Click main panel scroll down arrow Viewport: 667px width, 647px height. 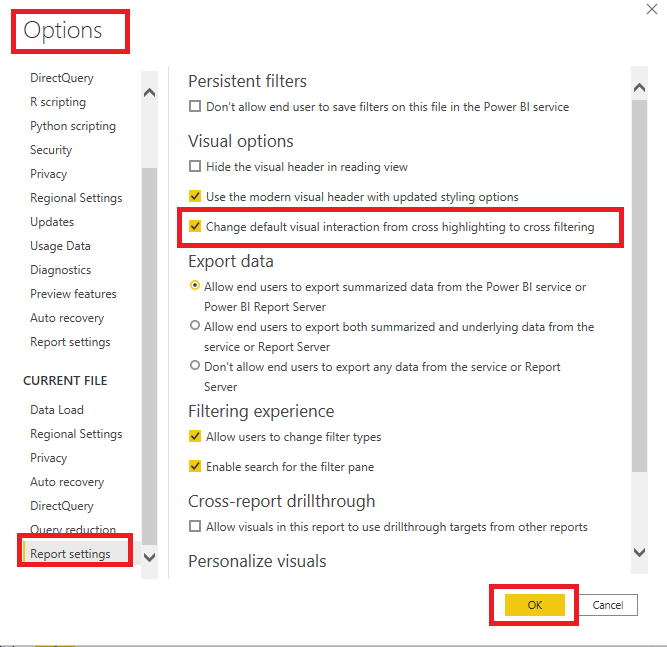pos(639,552)
